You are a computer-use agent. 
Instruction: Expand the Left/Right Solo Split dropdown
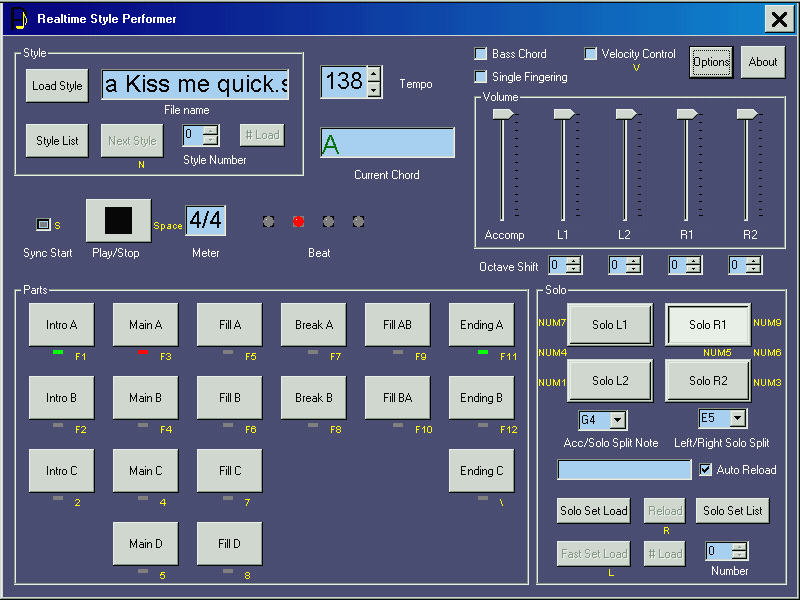pos(737,418)
